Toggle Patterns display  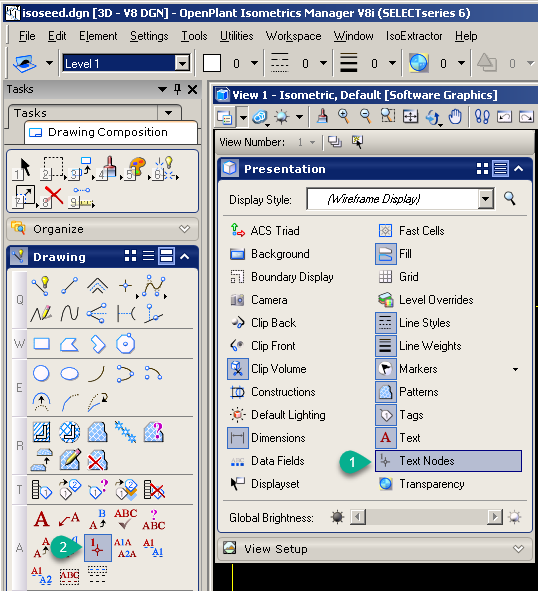click(x=407, y=392)
